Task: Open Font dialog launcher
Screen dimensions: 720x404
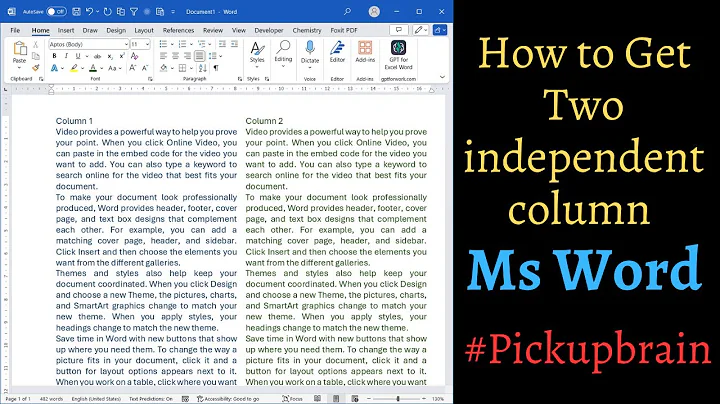Action: pos(150,79)
